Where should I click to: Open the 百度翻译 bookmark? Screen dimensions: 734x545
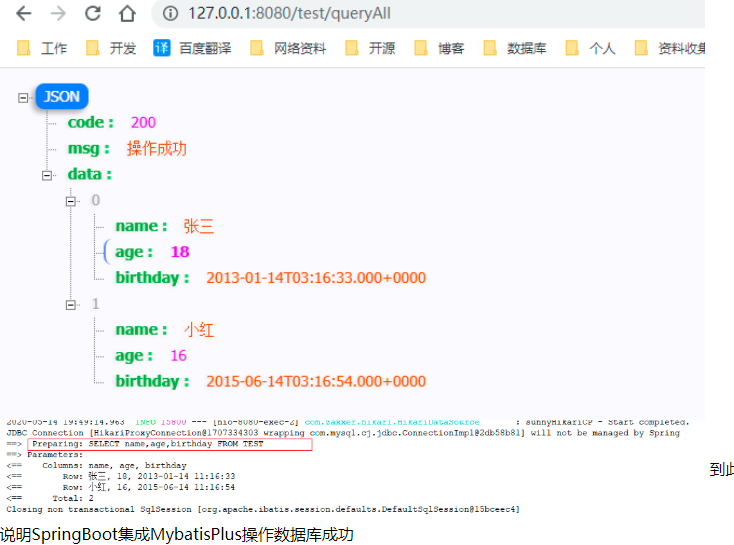coord(192,48)
